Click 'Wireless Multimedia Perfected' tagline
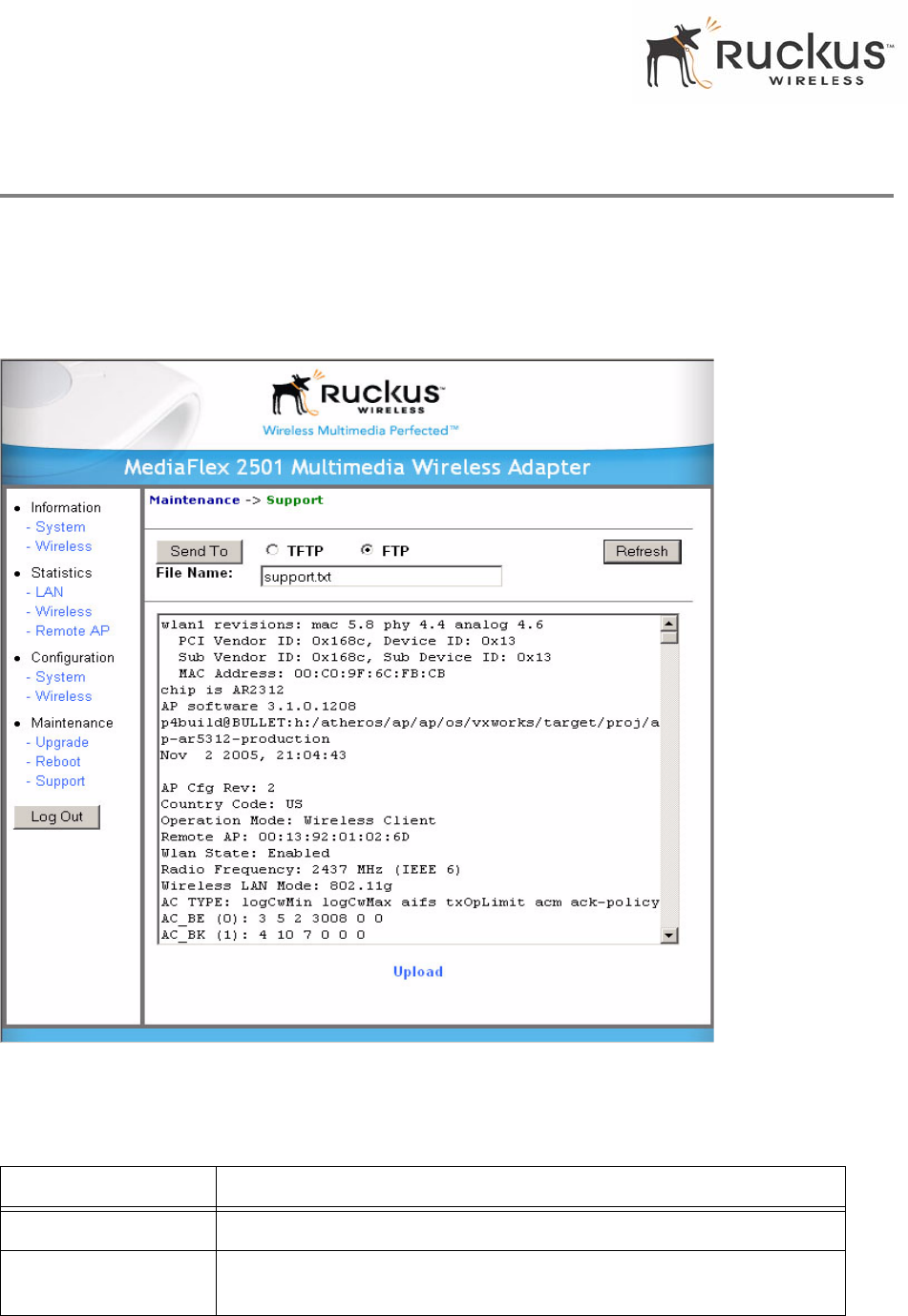 click(361, 430)
